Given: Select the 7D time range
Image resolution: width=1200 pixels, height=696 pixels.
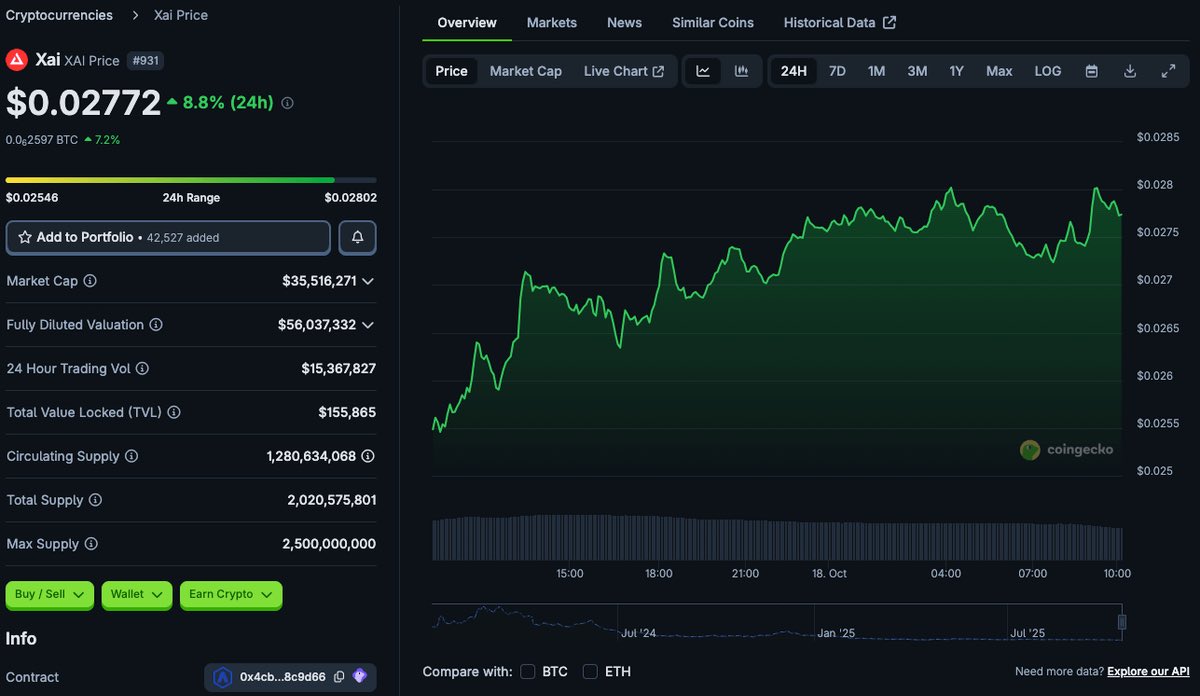Looking at the screenshot, I should tap(837, 71).
